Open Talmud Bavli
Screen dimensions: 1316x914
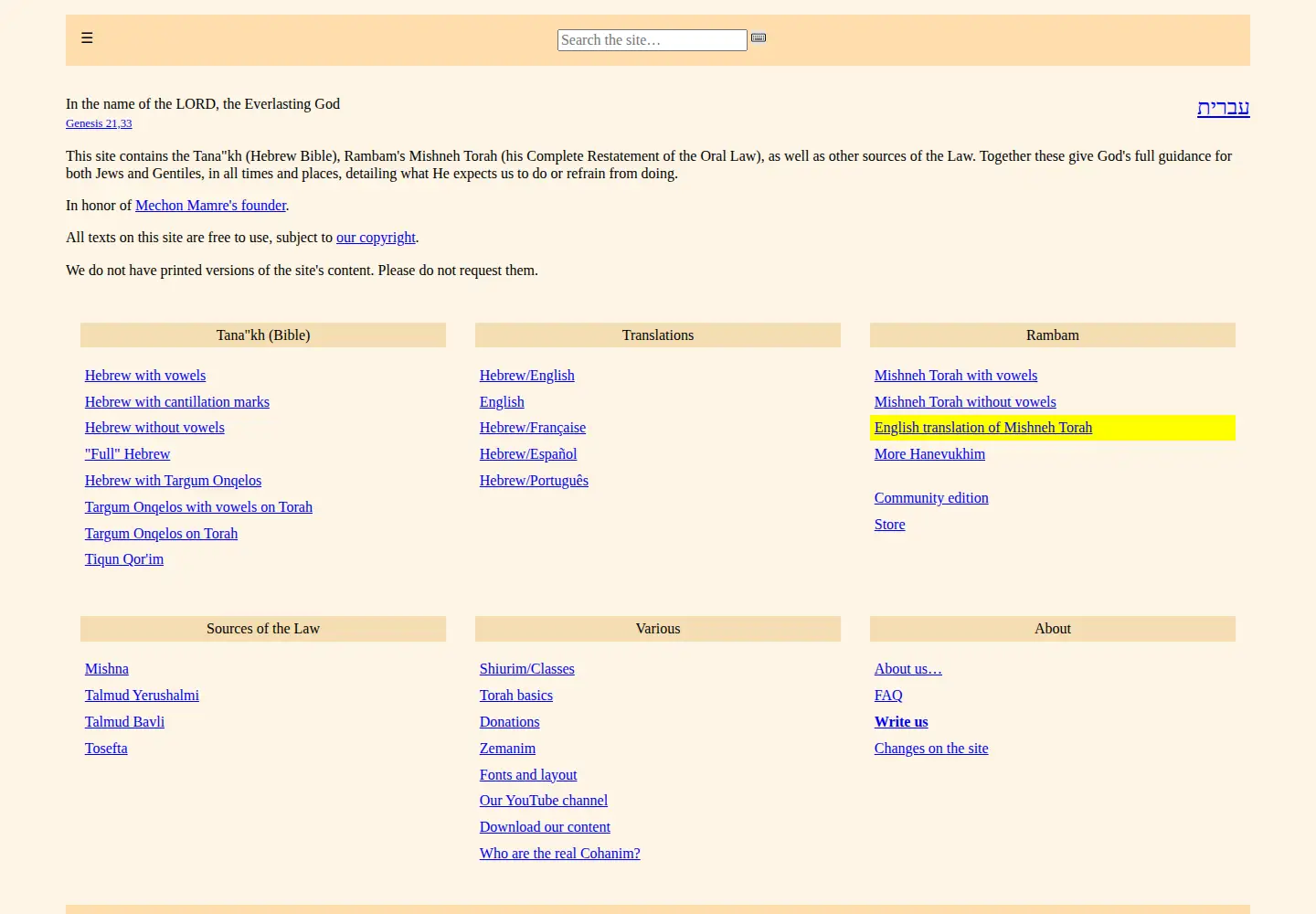point(124,722)
